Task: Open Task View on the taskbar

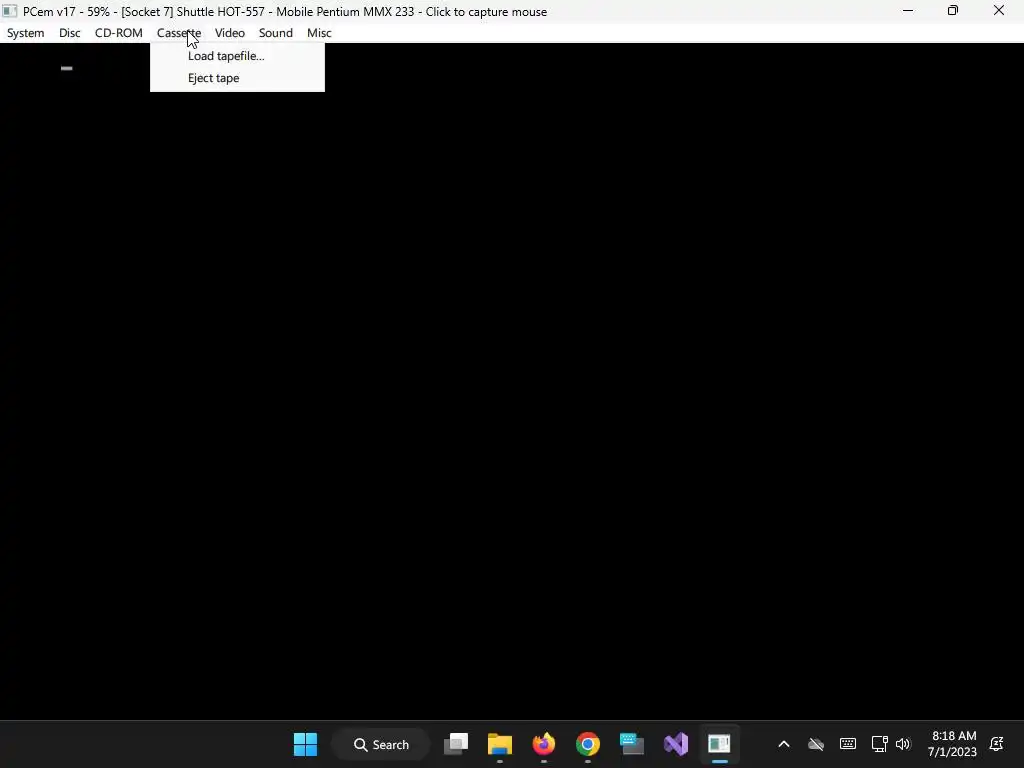Action: [456, 744]
